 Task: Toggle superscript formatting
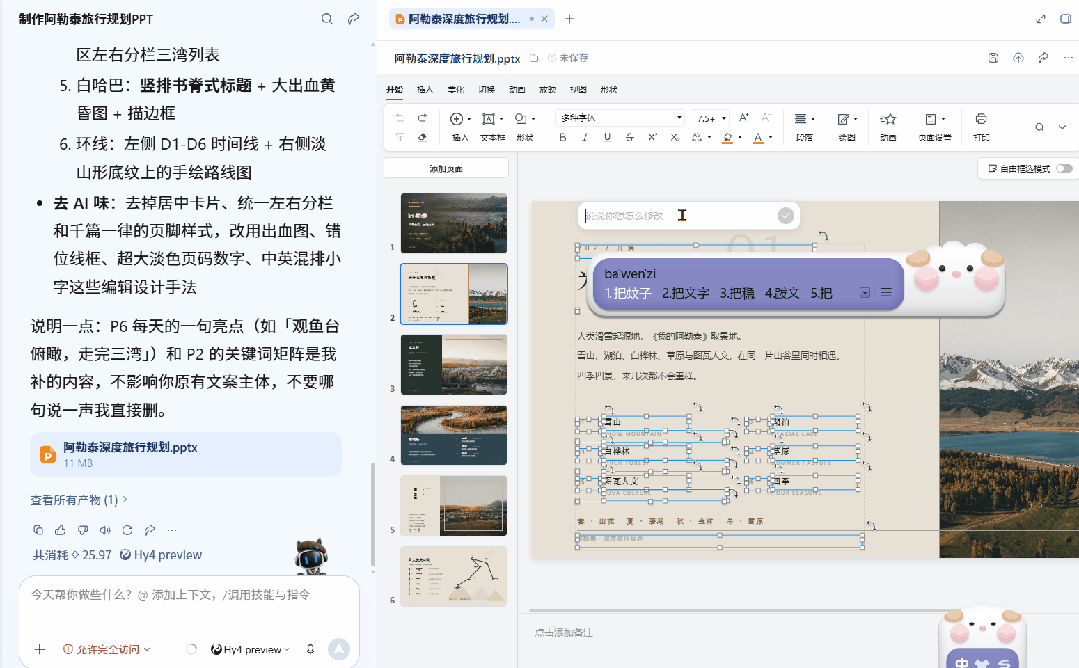[x=652, y=137]
